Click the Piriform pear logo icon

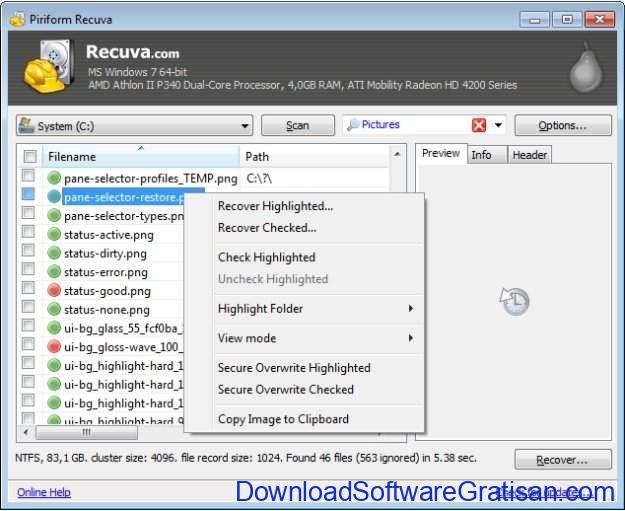[x=583, y=68]
